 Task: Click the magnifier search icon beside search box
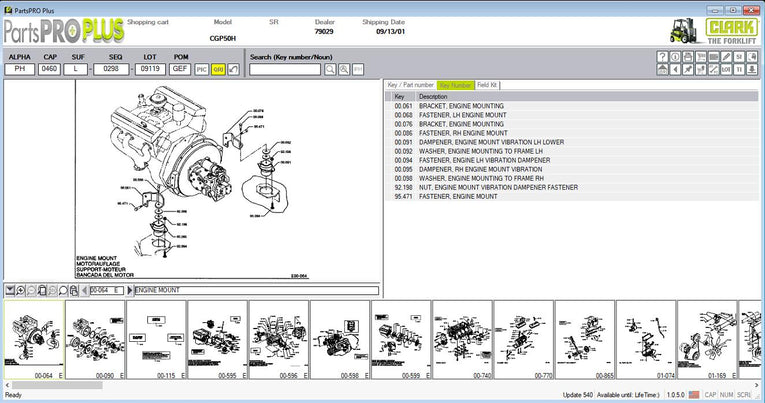(329, 70)
